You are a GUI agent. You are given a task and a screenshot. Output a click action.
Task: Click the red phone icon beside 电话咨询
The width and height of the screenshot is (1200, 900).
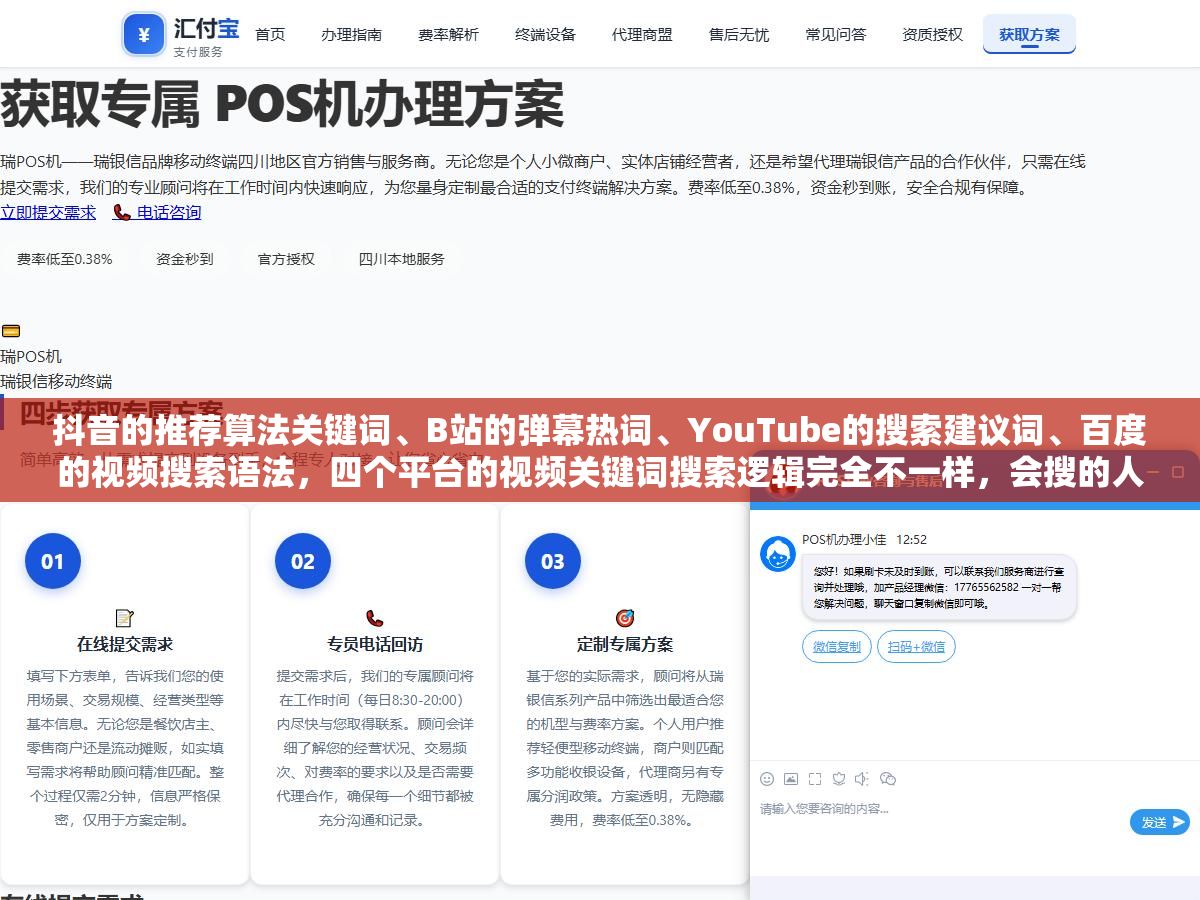[x=122, y=212]
